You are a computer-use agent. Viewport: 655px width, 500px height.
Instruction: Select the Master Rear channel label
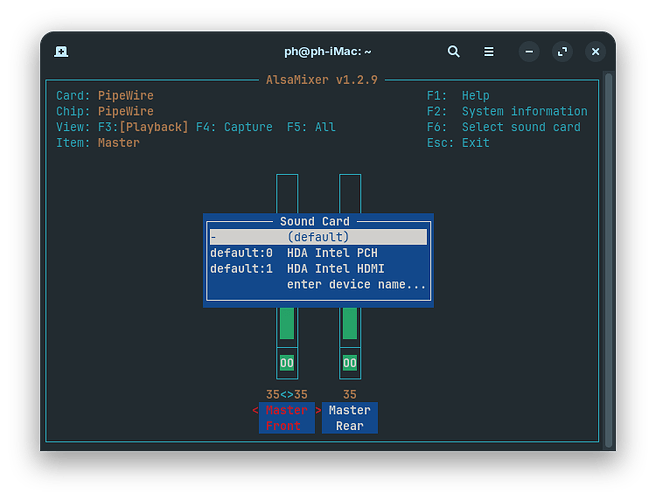pyautogui.click(x=350, y=418)
